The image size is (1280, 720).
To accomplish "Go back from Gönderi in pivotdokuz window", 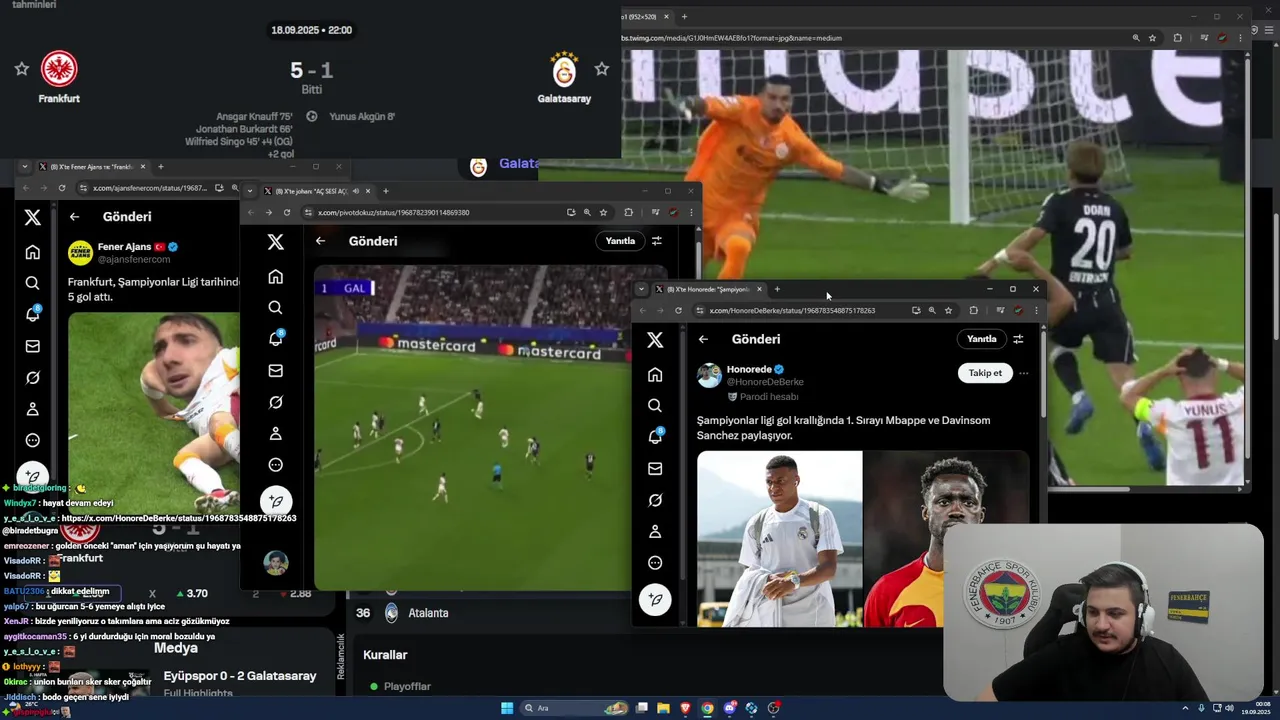I will click(320, 241).
